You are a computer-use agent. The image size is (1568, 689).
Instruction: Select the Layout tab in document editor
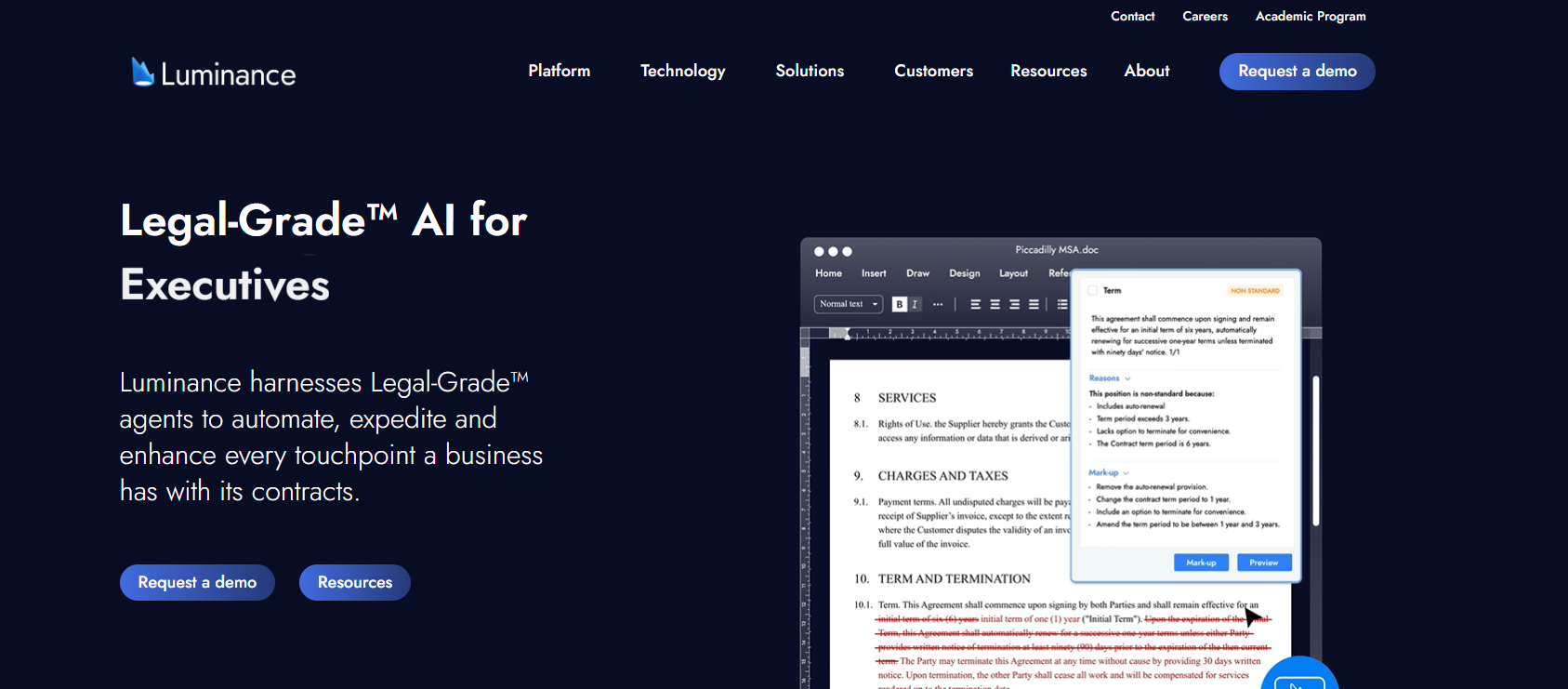pos(1013,273)
